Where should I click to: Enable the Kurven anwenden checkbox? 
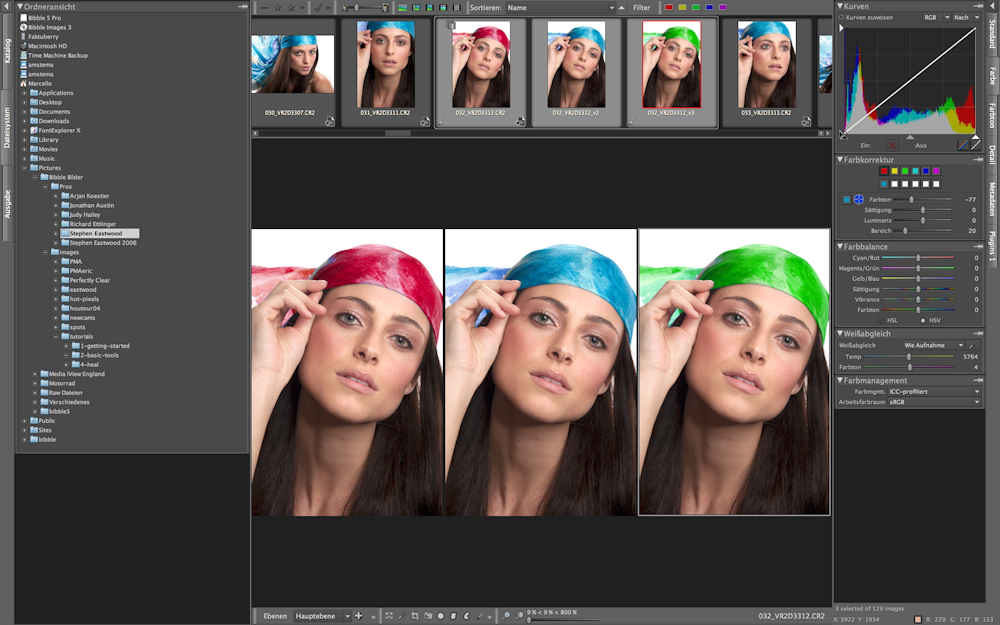point(842,17)
